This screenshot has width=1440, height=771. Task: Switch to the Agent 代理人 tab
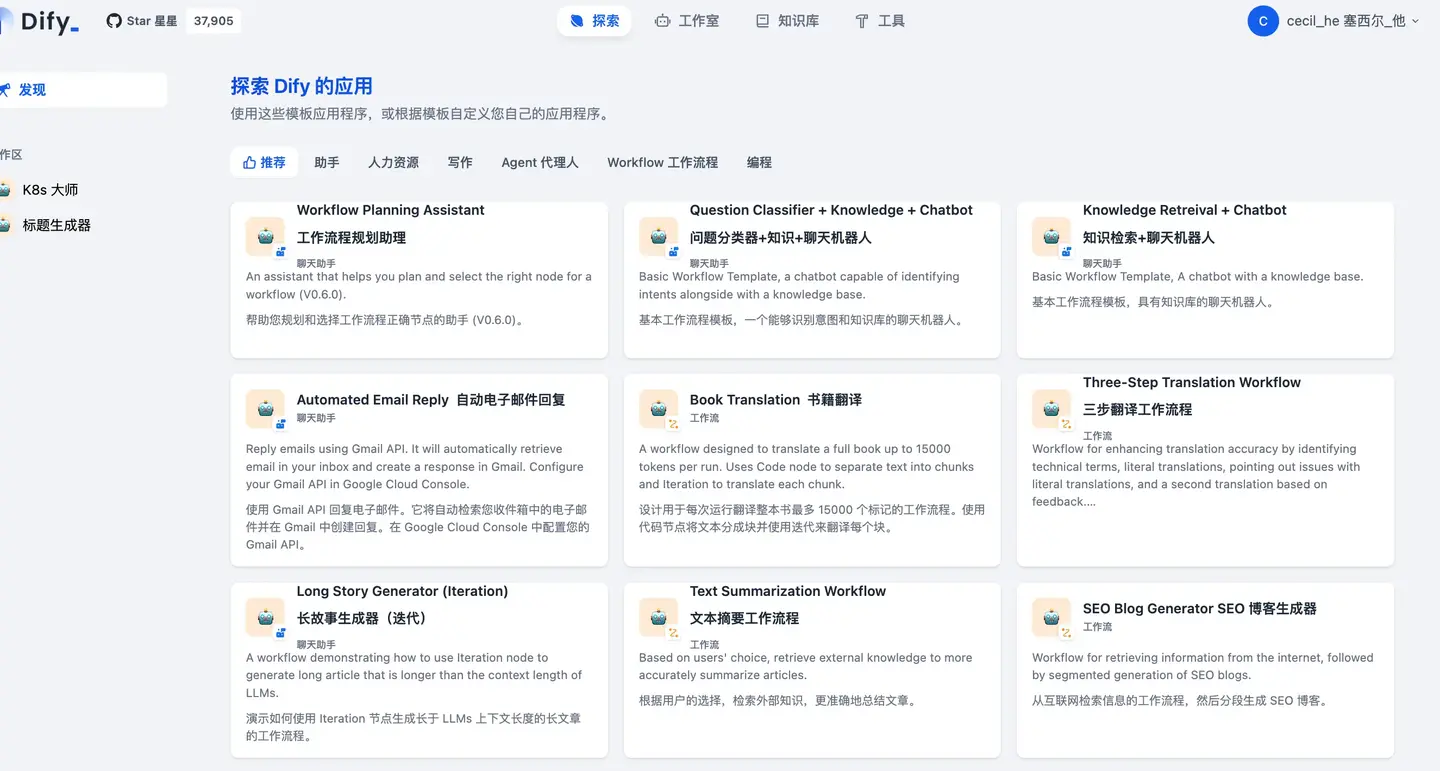tap(539, 162)
